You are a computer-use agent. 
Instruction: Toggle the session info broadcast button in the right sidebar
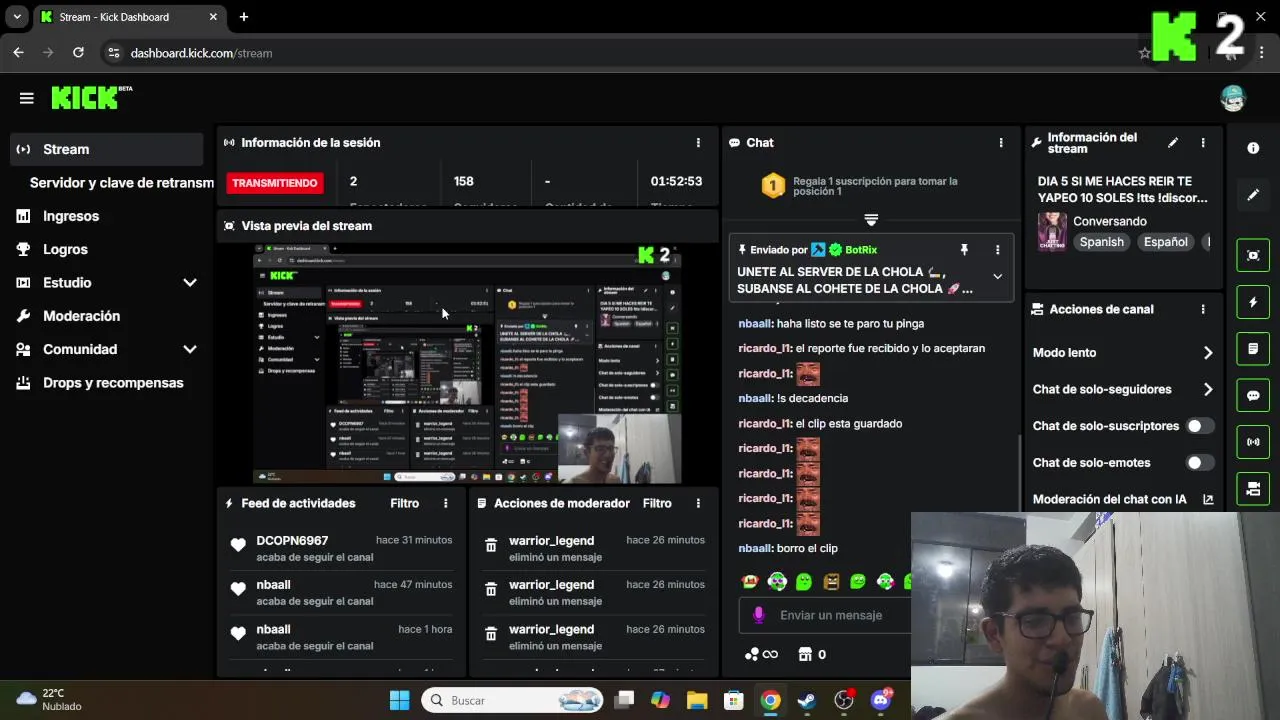point(1253,442)
